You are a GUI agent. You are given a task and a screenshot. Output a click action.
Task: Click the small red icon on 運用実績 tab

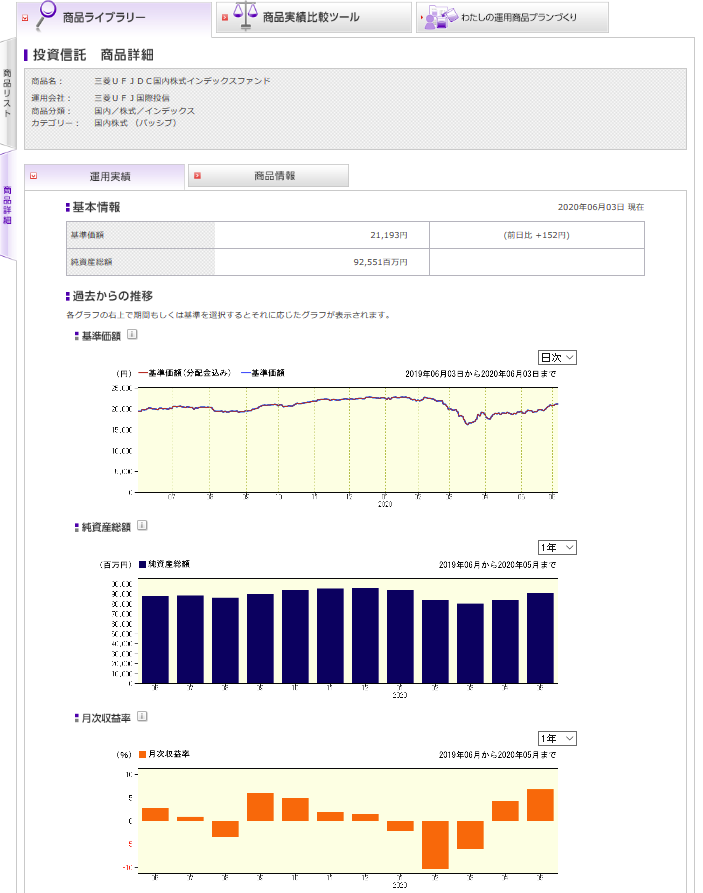[x=33, y=176]
